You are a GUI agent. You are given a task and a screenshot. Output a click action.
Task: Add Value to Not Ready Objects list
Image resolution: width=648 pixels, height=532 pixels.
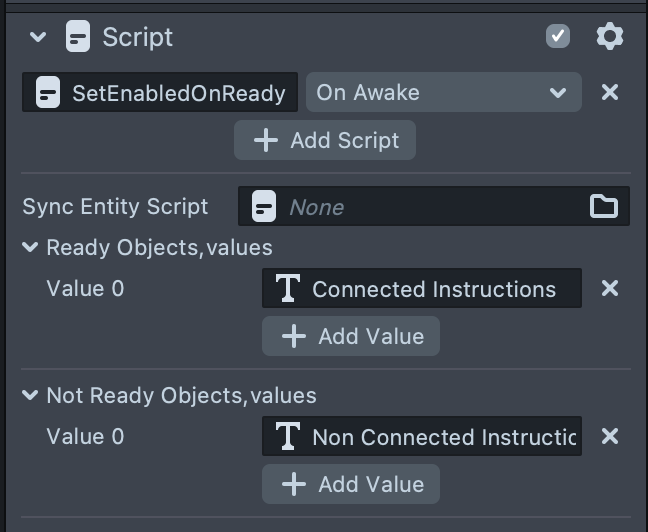coord(351,485)
